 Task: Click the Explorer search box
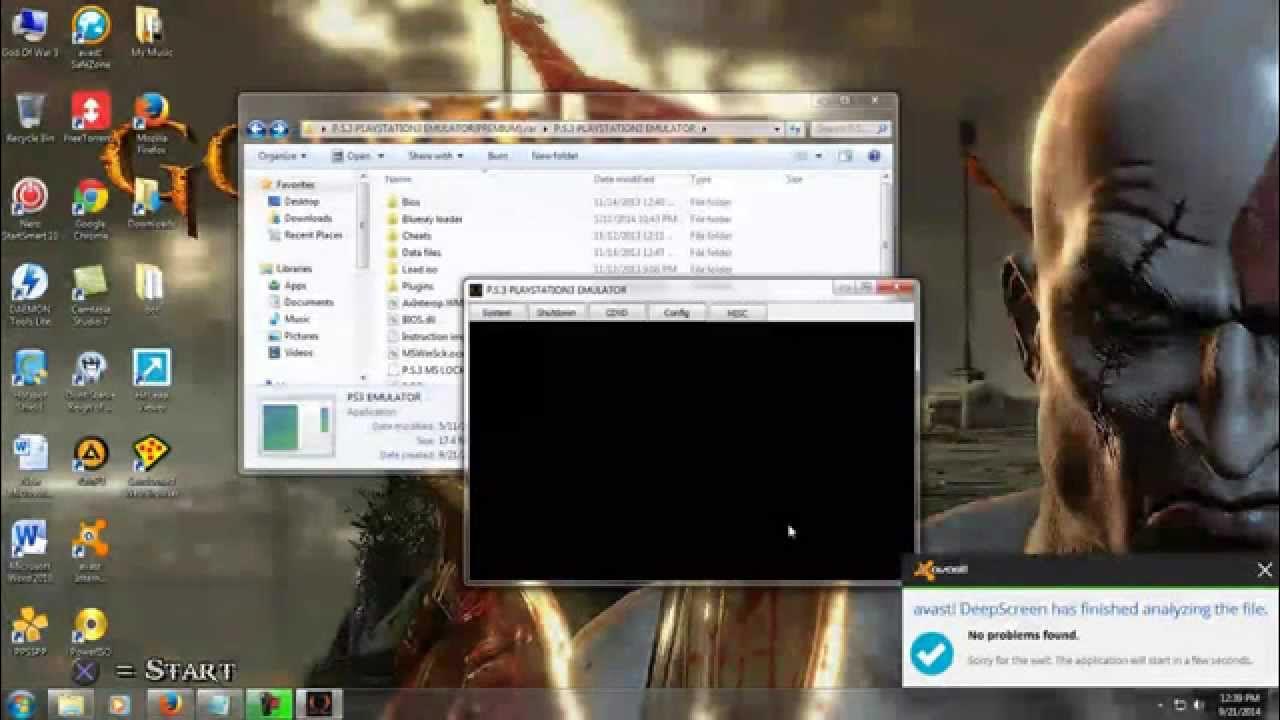pos(850,129)
